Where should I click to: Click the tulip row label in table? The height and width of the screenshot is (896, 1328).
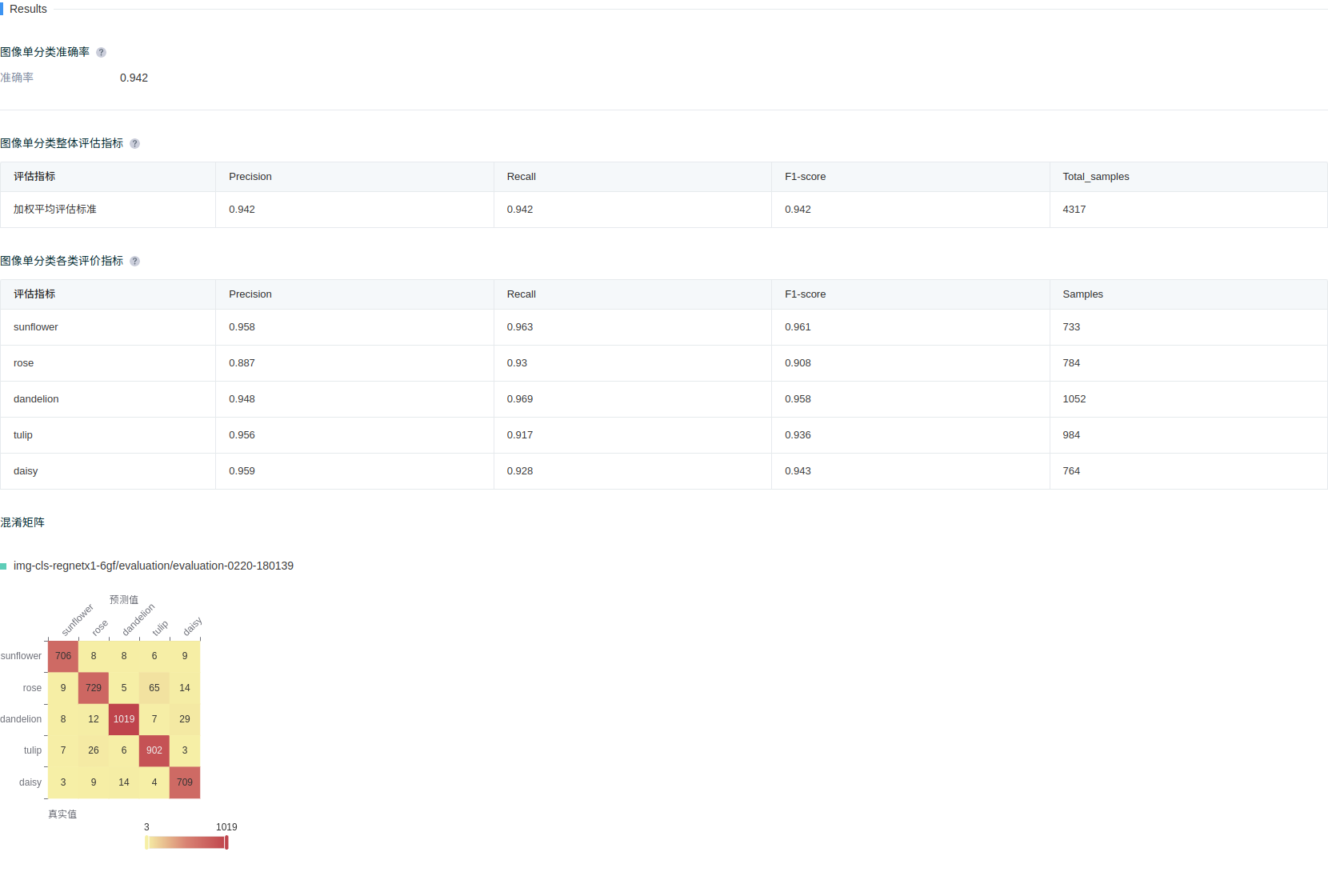23,435
